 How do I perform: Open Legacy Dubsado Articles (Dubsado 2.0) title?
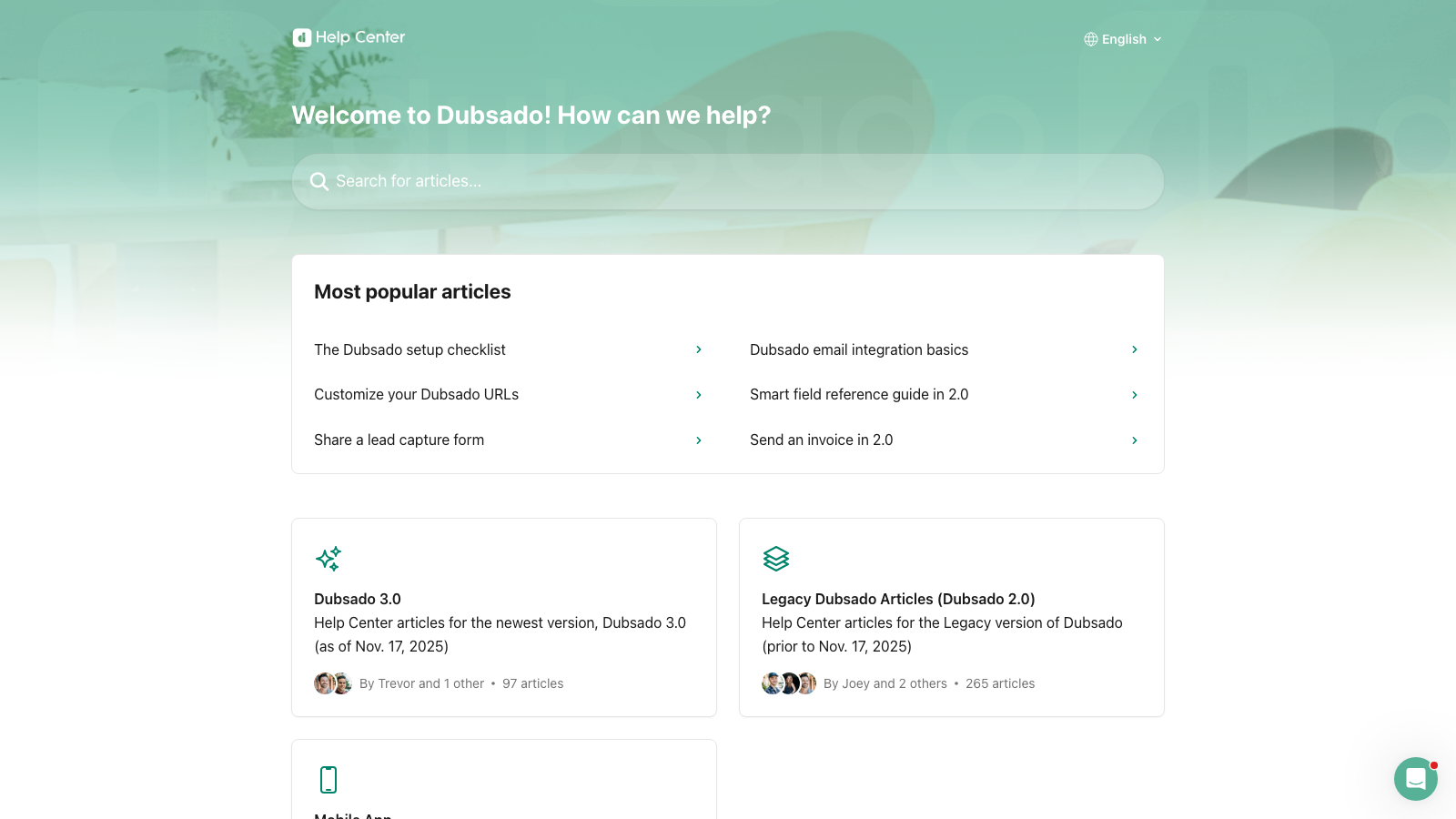click(898, 599)
